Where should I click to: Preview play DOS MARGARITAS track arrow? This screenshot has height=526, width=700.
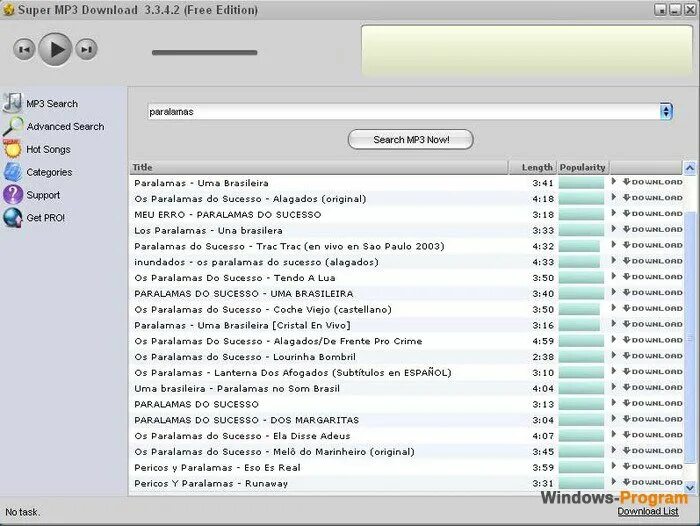point(614,418)
